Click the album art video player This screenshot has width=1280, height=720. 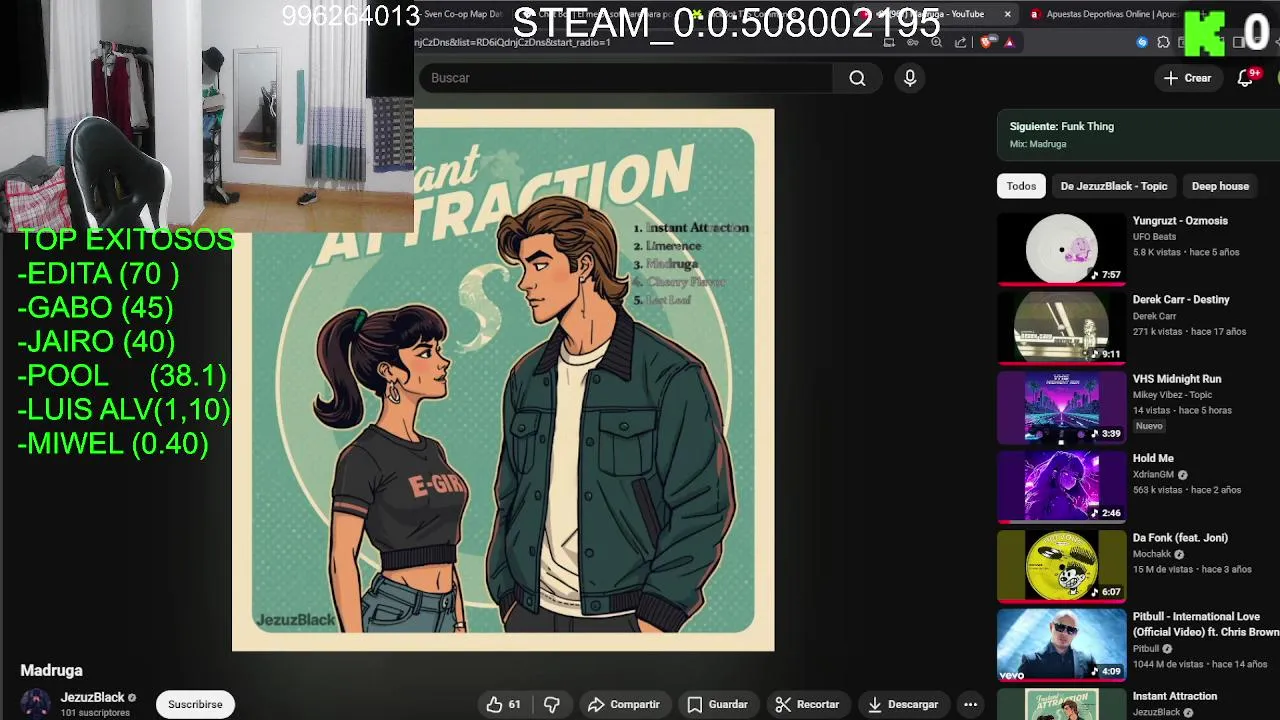(x=503, y=380)
